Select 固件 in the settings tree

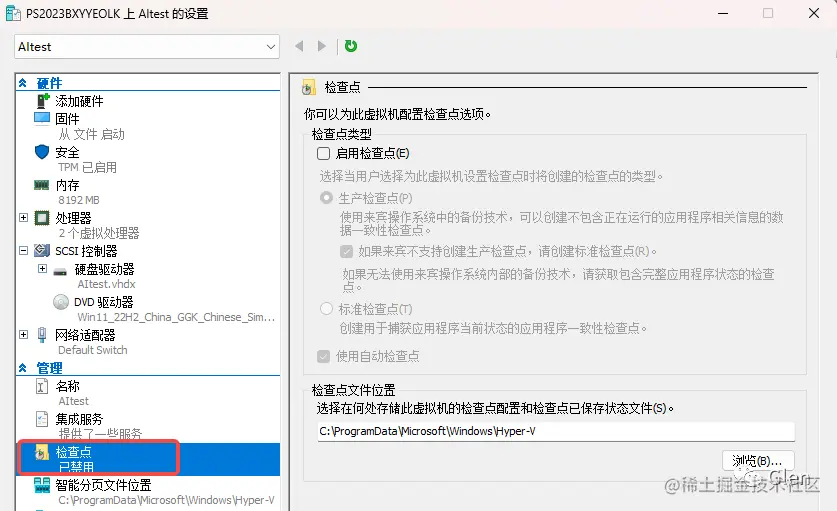pos(67,119)
